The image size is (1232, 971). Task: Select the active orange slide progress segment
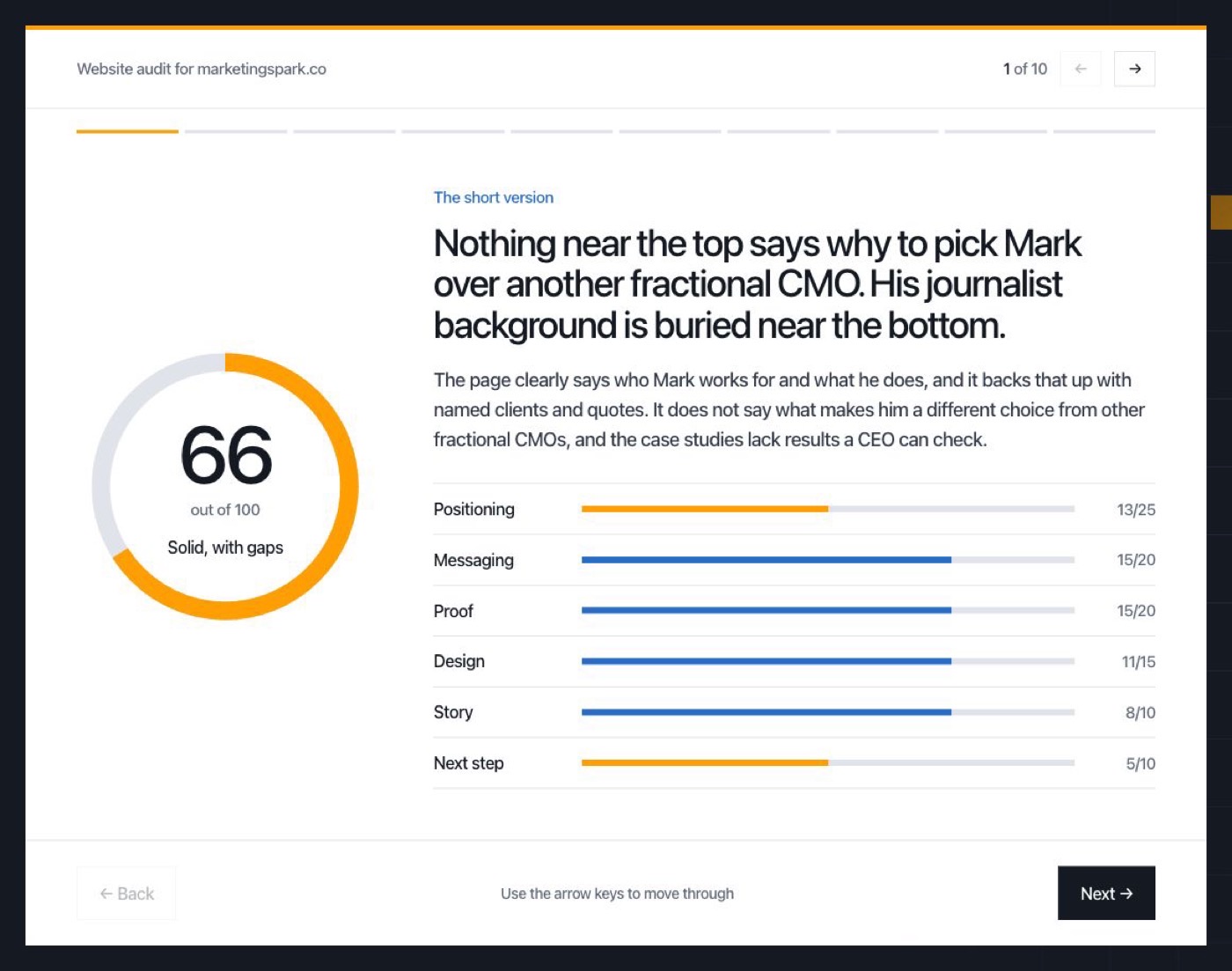[128, 131]
